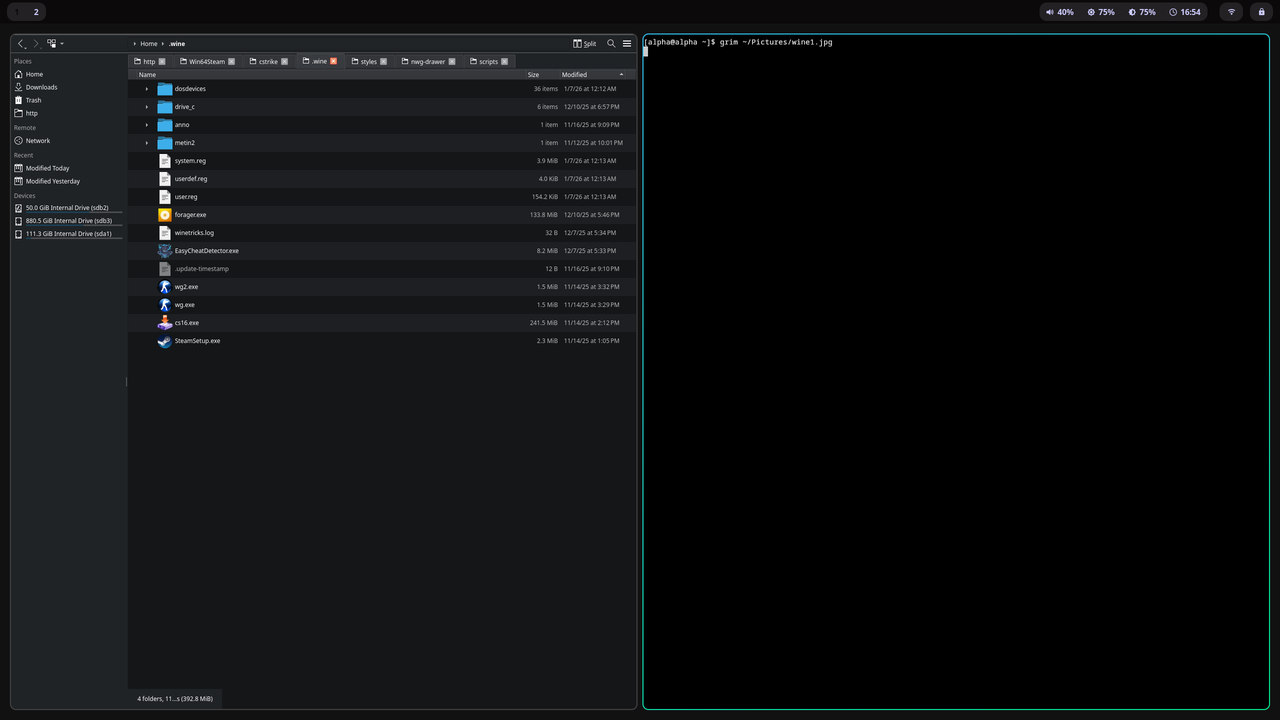This screenshot has width=1280, height=720.
Task: Expand the dosdevices folder
Action: (147, 89)
